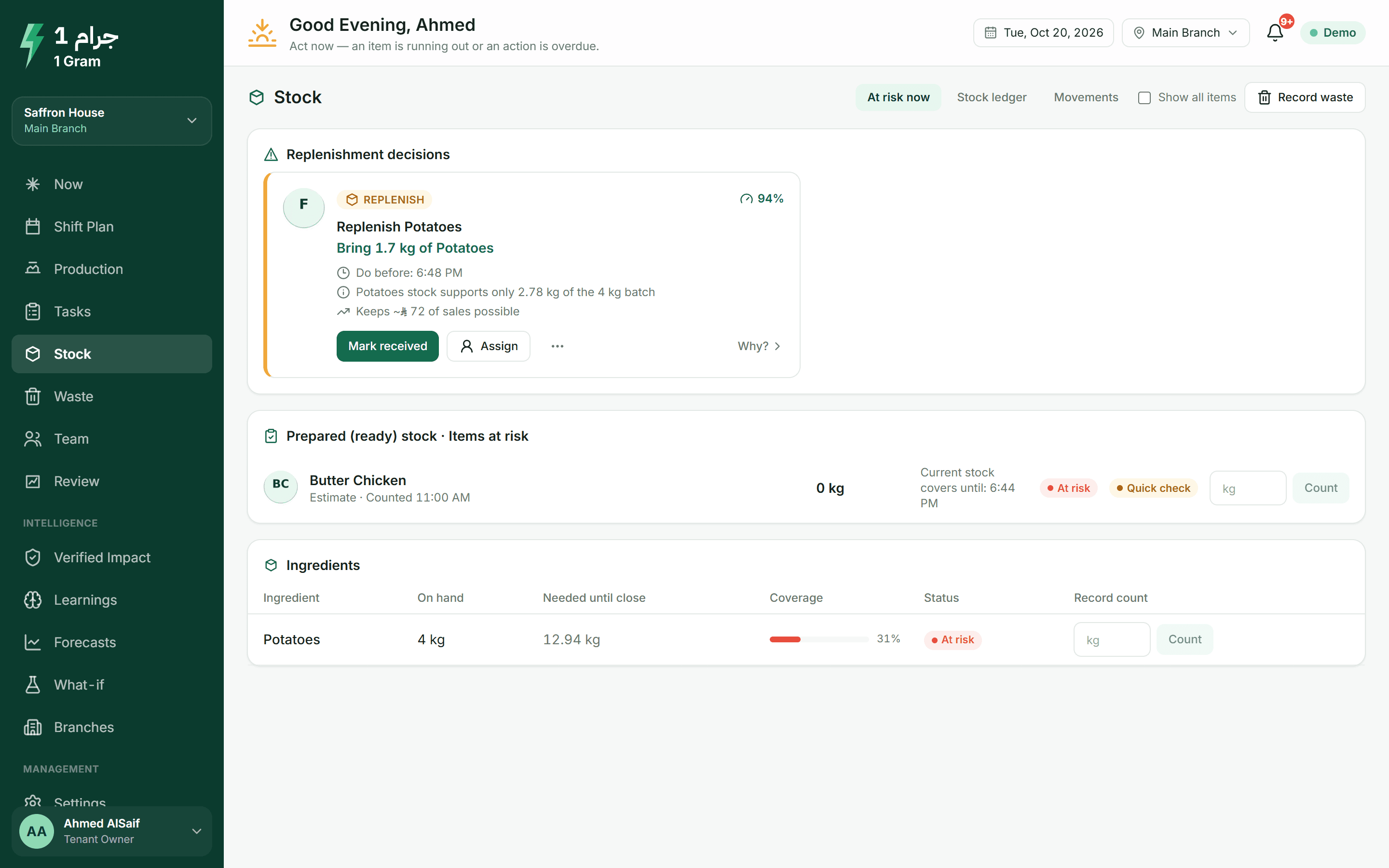The width and height of the screenshot is (1389, 868).
Task: Click the Assign button
Action: 489,346
